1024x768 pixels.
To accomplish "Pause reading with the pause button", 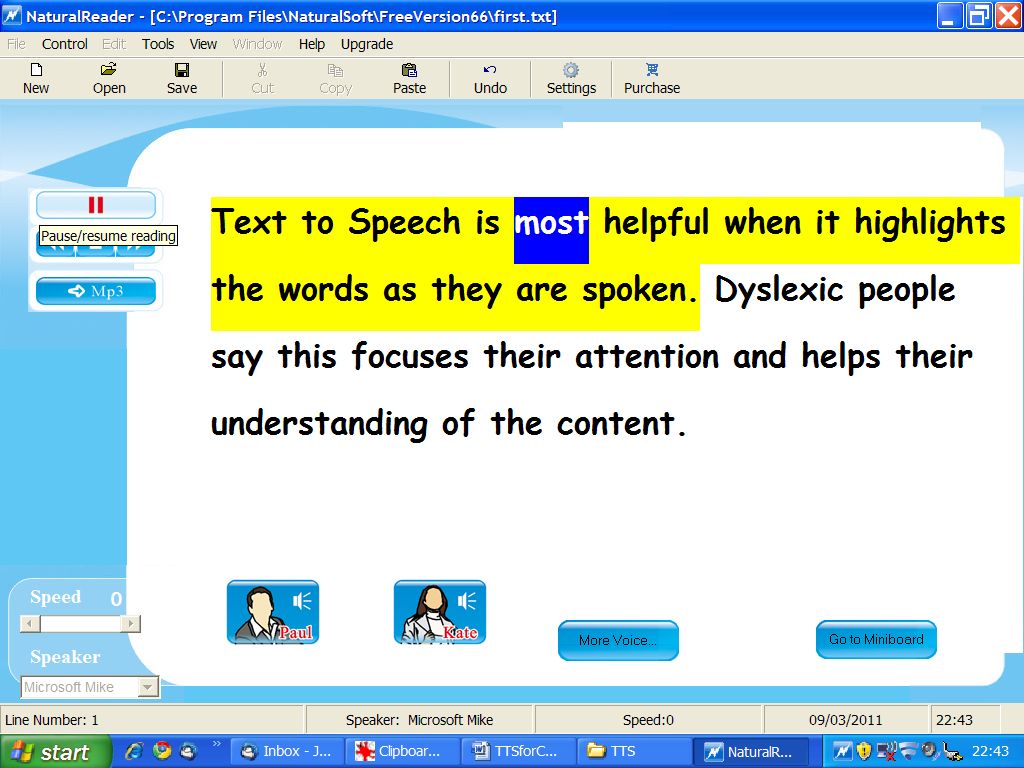I will point(96,204).
